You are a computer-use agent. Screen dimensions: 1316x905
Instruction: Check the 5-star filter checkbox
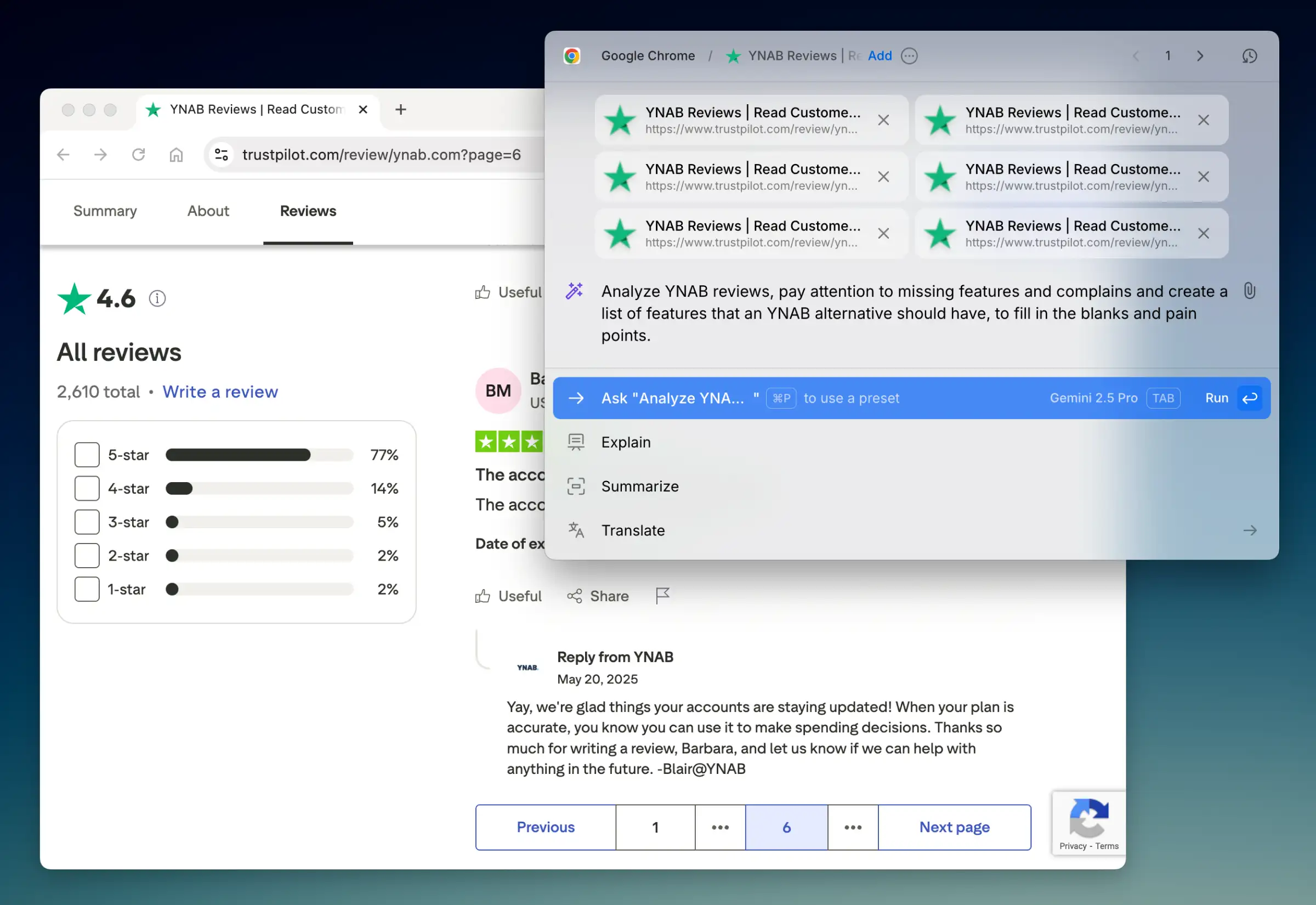tap(87, 455)
